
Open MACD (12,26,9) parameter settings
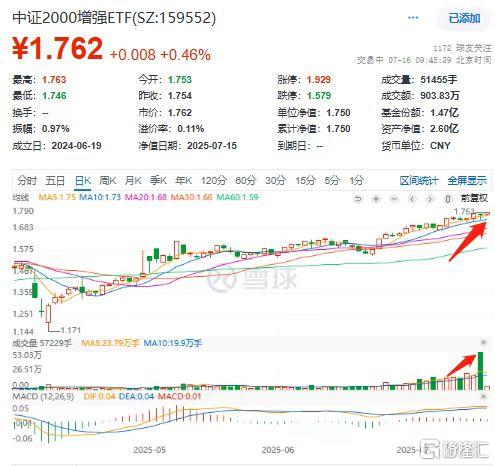pos(43,396)
